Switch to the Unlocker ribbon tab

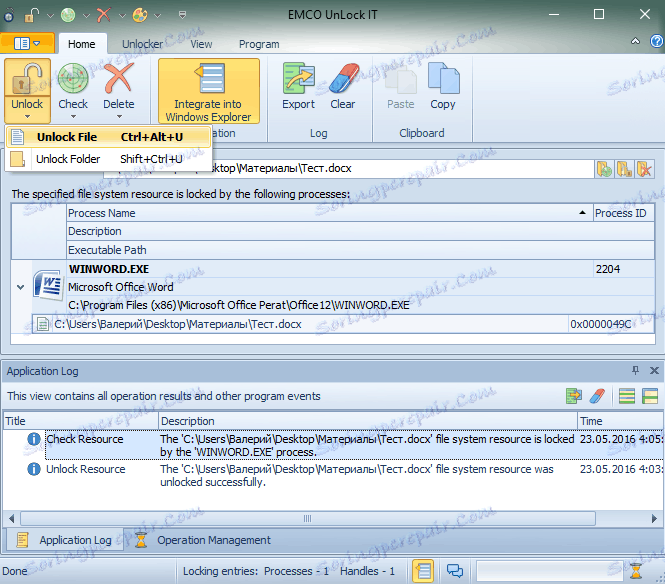pyautogui.click(x=142, y=44)
